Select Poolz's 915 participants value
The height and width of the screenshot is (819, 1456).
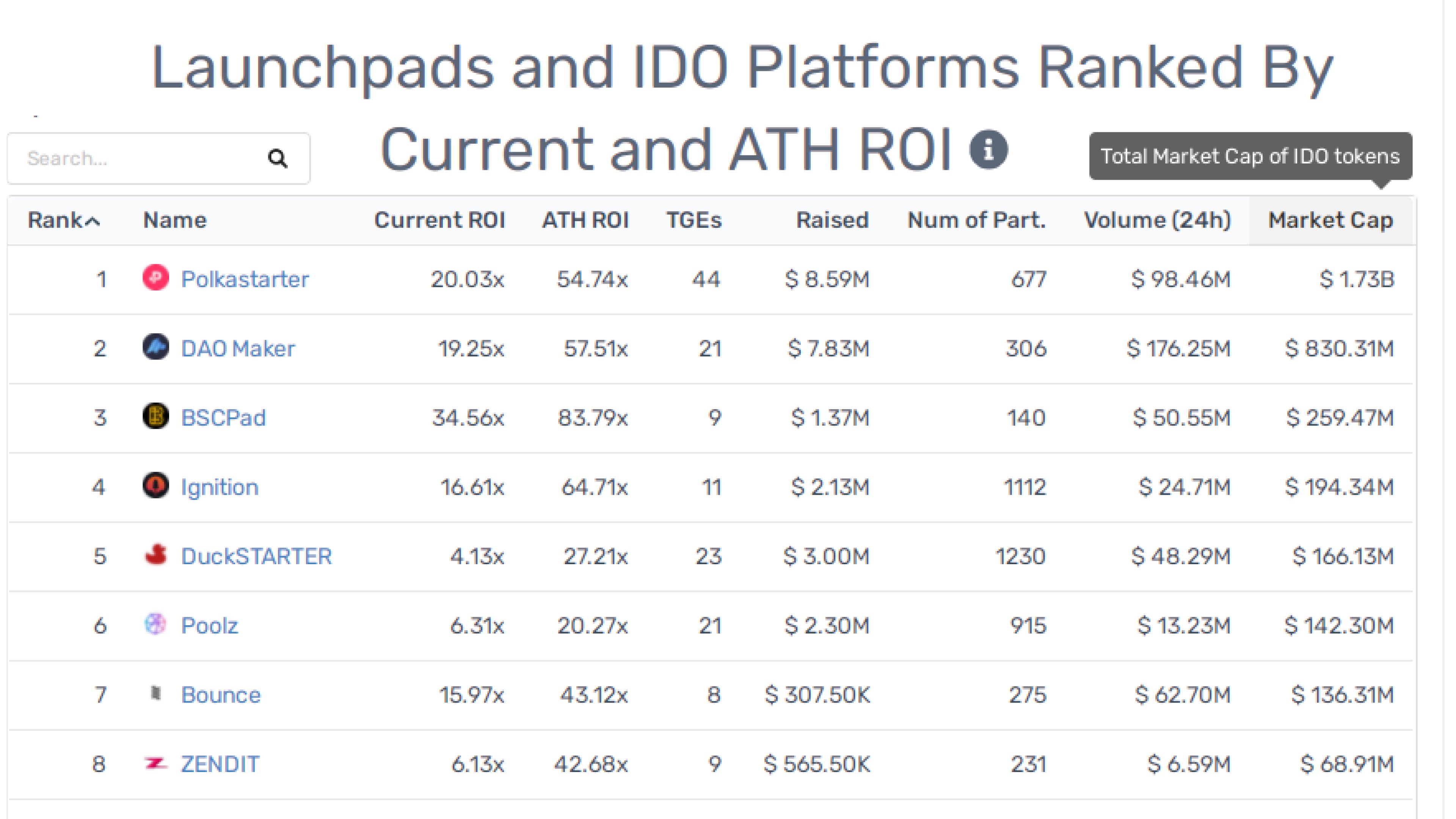[x=1028, y=626]
